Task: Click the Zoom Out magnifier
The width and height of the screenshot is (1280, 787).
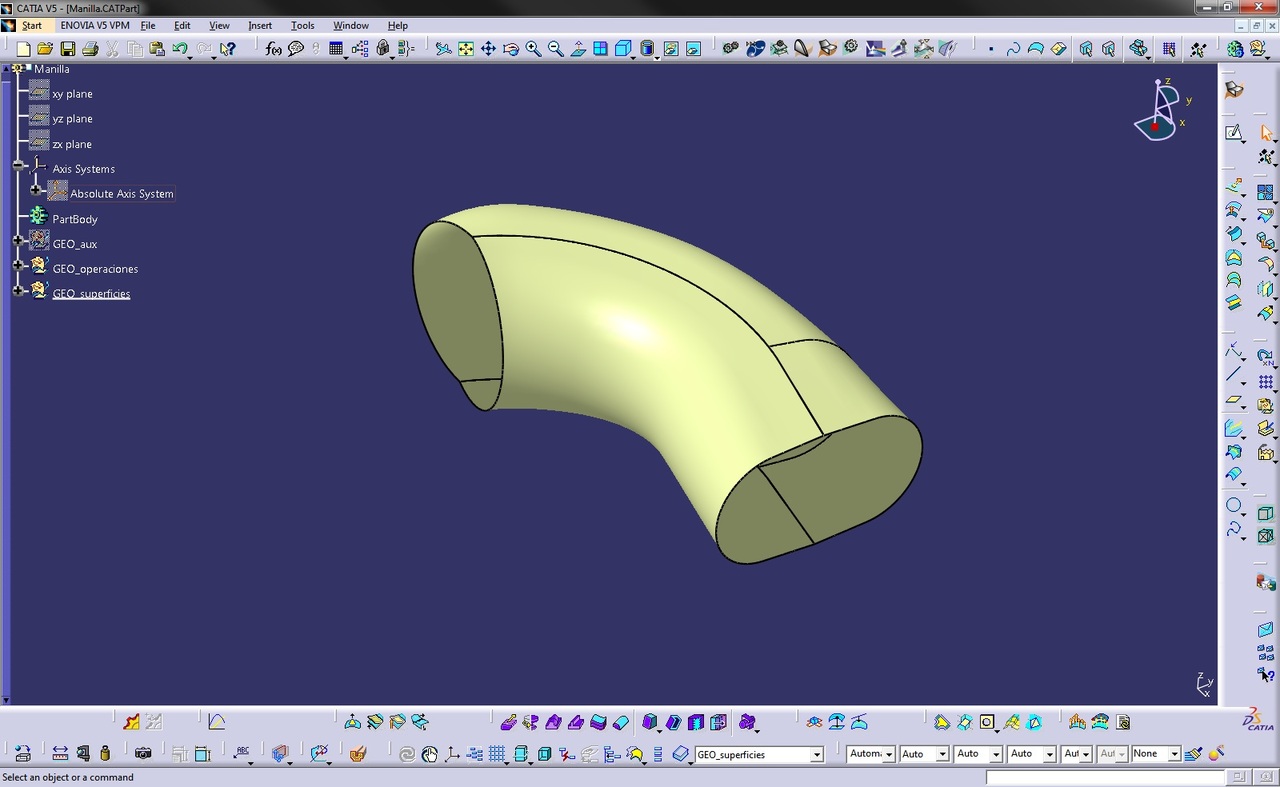Action: click(x=556, y=48)
